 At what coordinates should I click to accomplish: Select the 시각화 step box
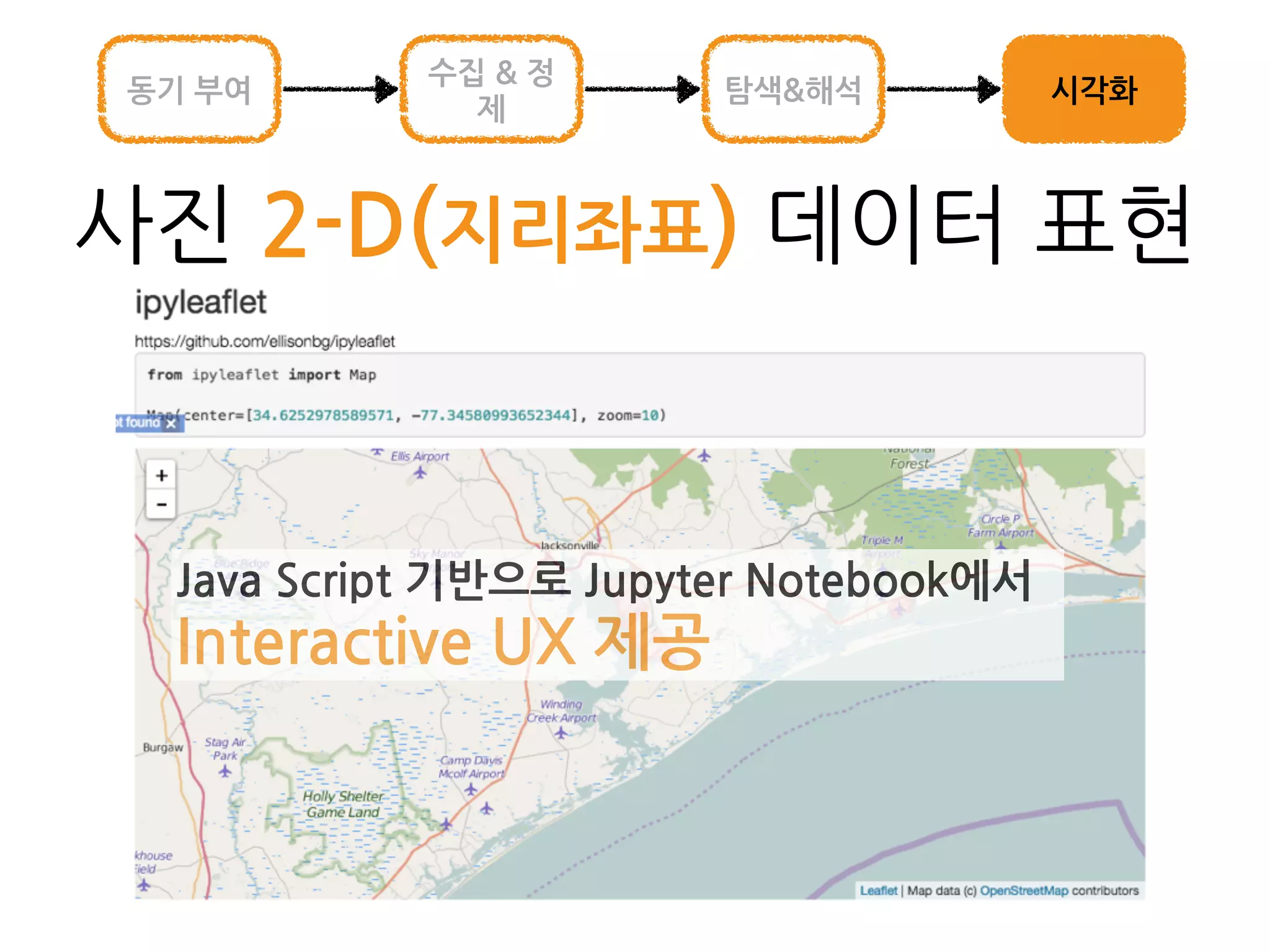tap(1094, 89)
